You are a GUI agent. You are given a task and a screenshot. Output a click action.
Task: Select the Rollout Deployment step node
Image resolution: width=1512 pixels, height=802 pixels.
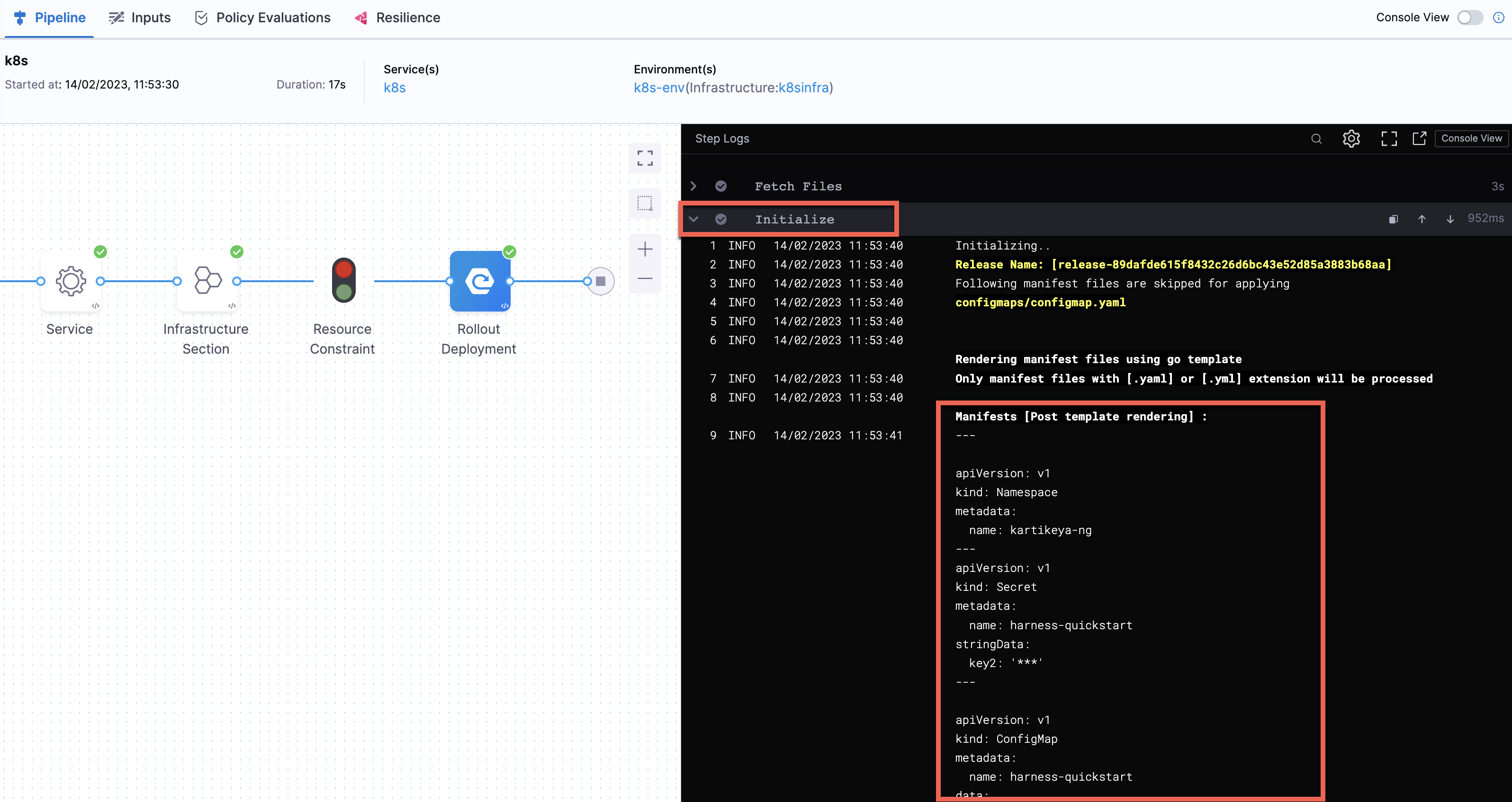[479, 281]
